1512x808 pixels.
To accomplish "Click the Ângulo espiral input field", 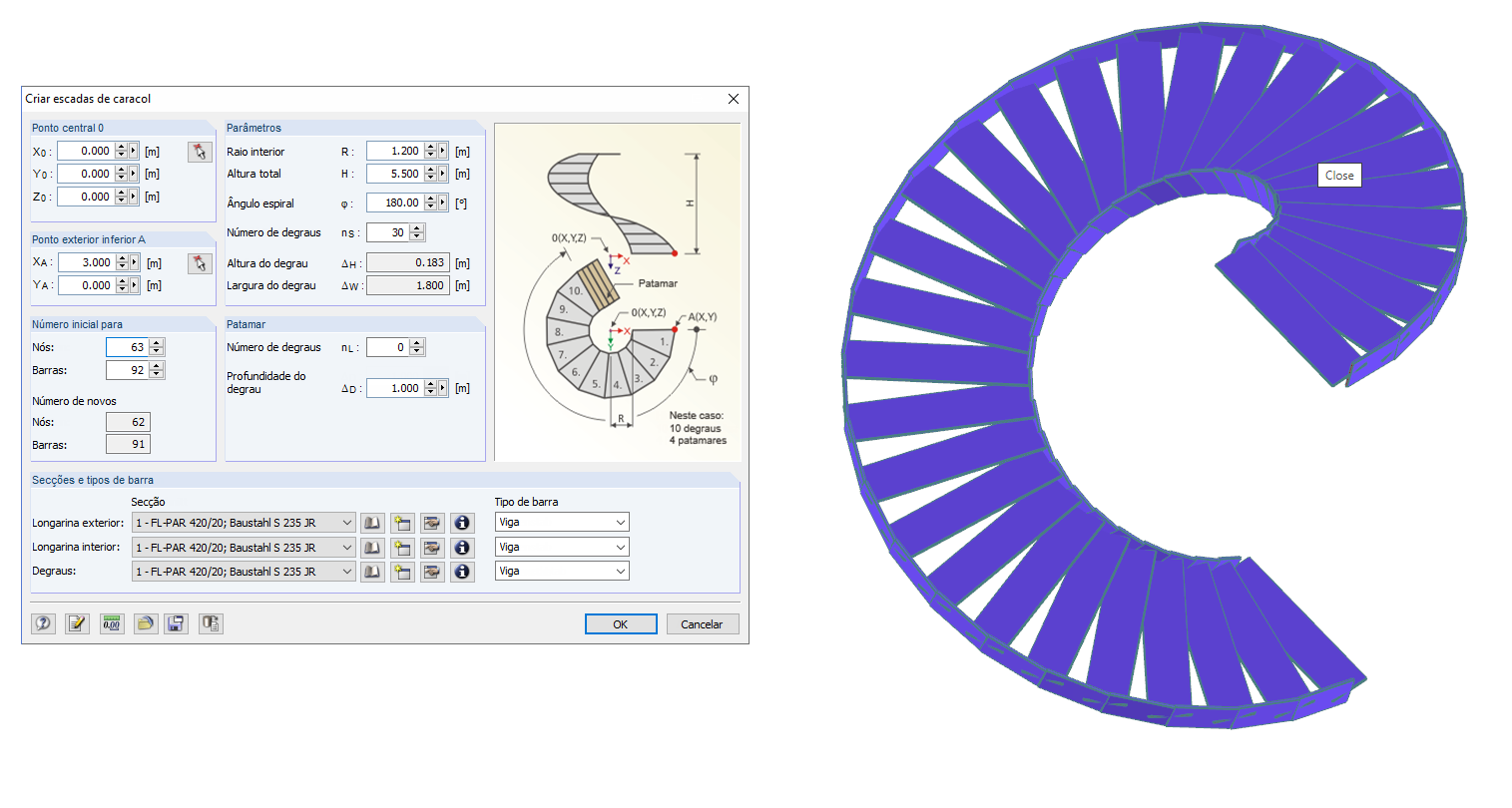I will (395, 202).
